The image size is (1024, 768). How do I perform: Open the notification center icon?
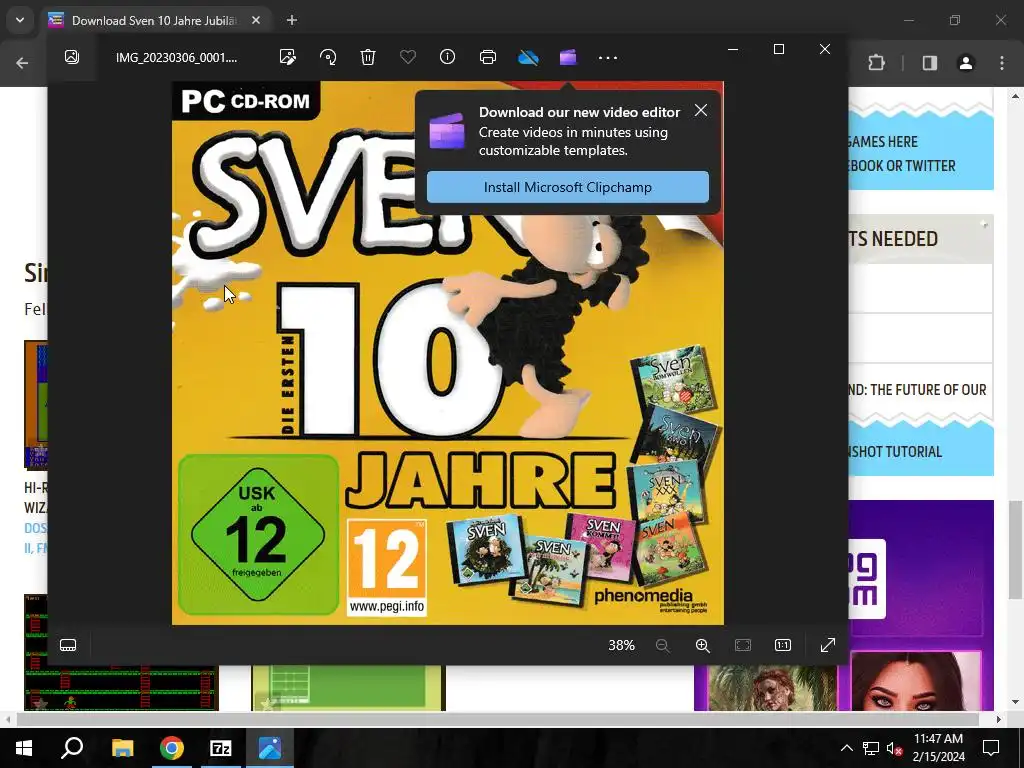[991, 748]
